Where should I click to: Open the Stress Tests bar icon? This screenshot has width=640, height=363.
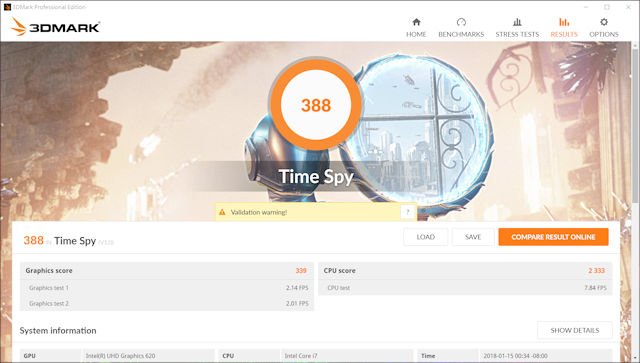pos(517,22)
